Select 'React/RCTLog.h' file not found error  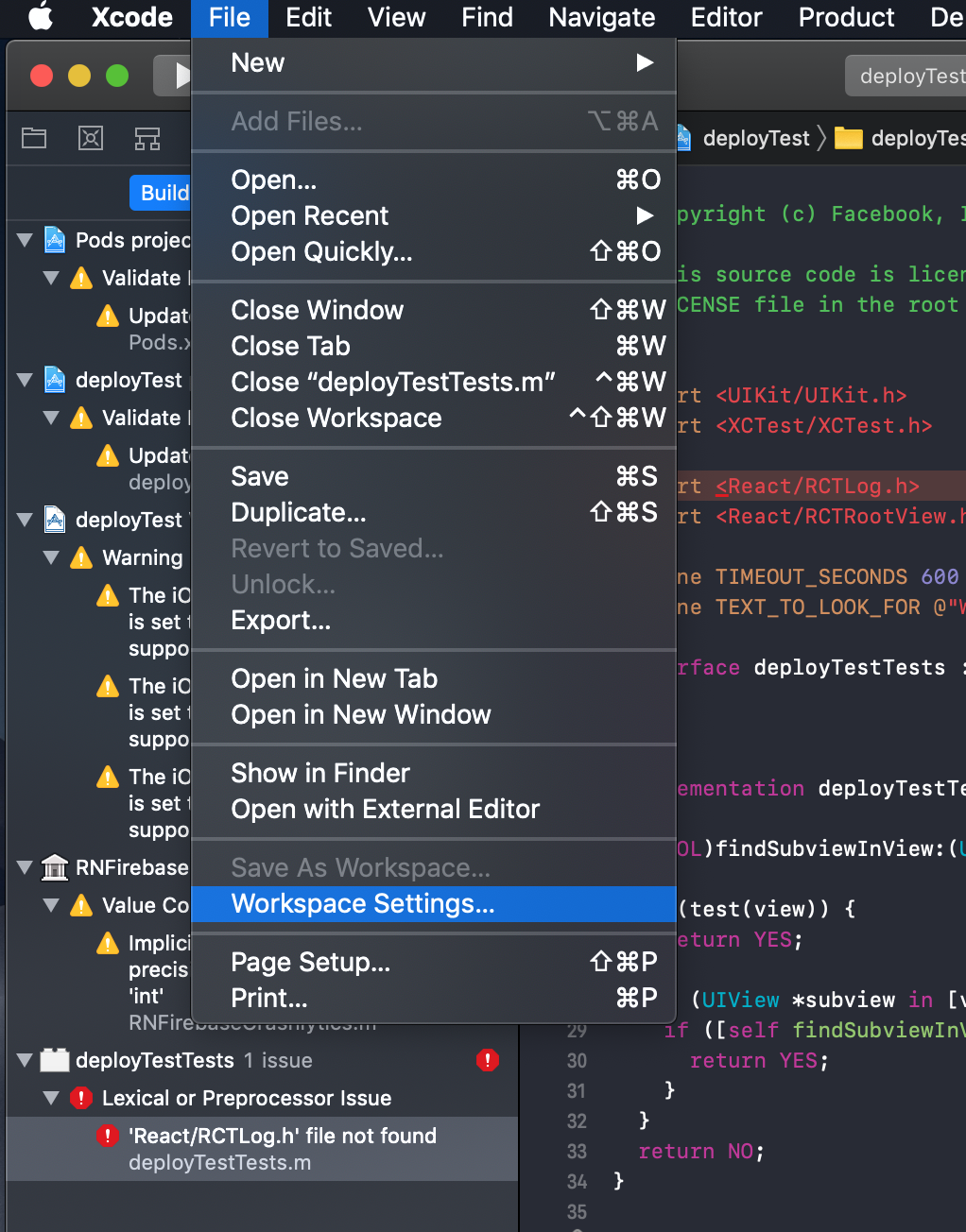click(x=262, y=1149)
